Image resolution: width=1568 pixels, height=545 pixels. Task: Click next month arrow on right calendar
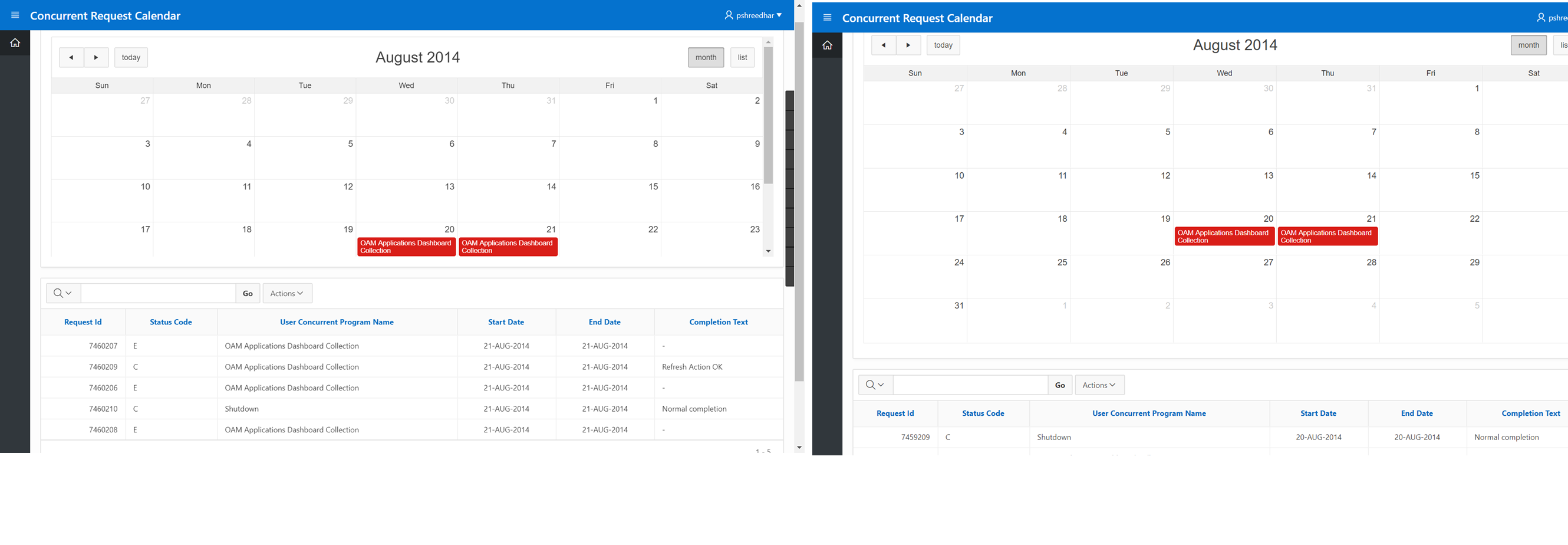click(908, 44)
